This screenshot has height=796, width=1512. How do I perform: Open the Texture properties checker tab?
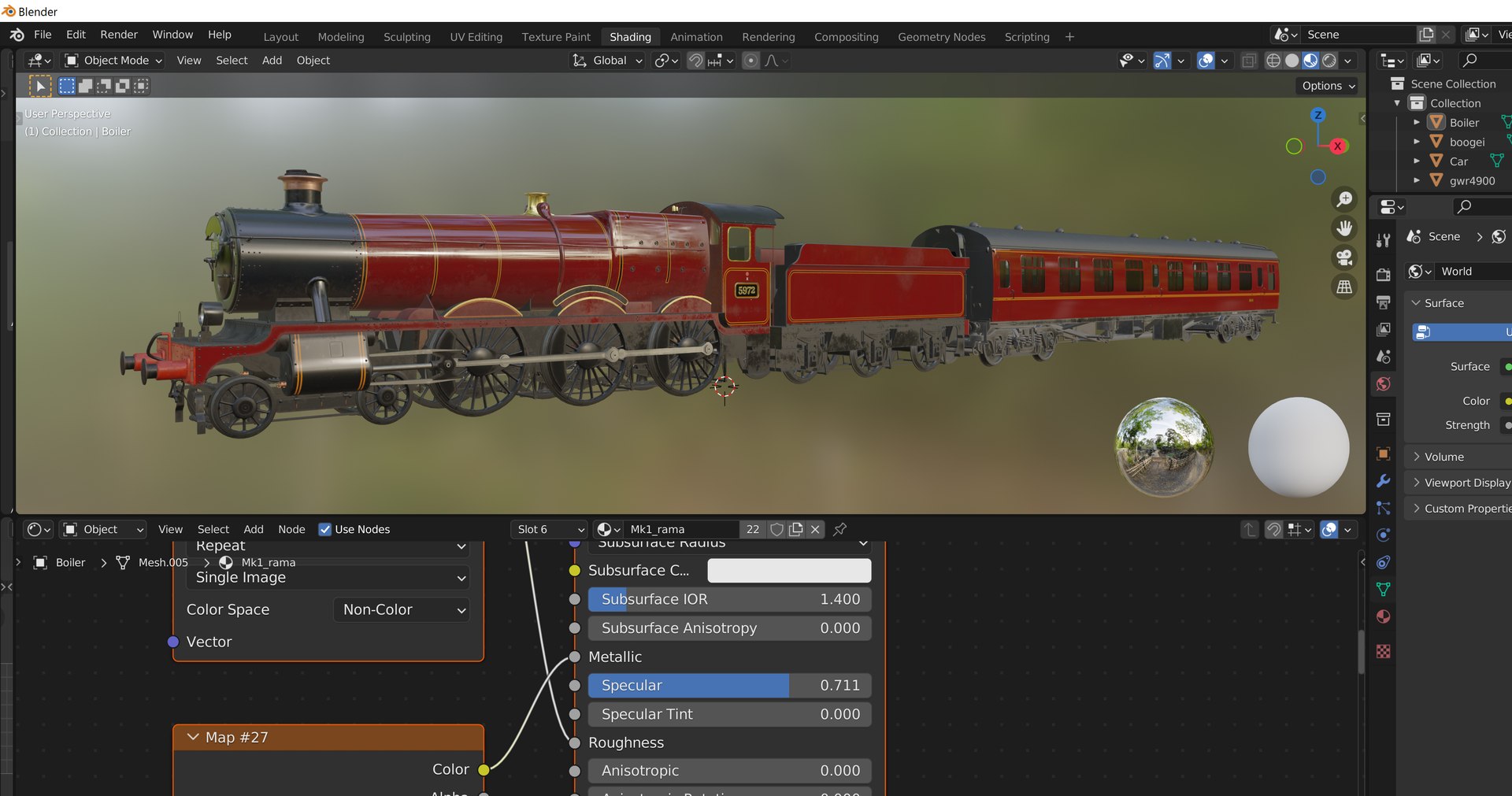pos(1384,651)
